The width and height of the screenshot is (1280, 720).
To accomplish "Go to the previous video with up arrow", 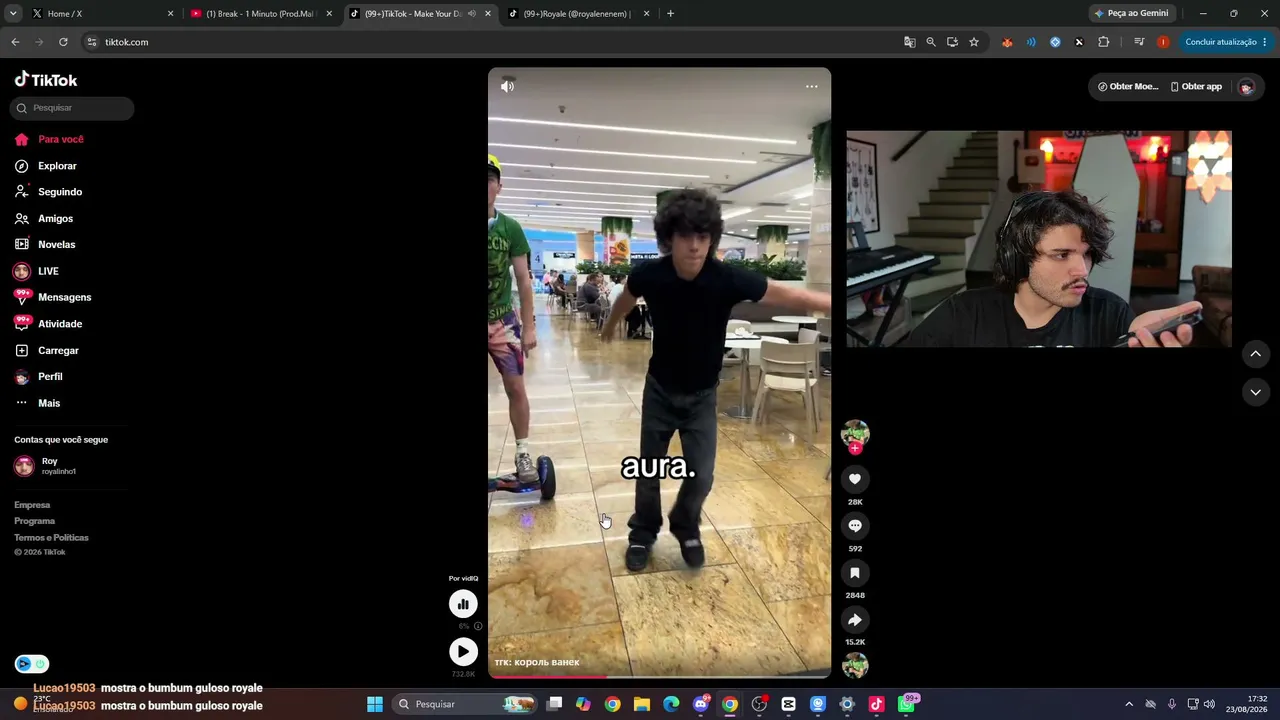I will 1256,354.
